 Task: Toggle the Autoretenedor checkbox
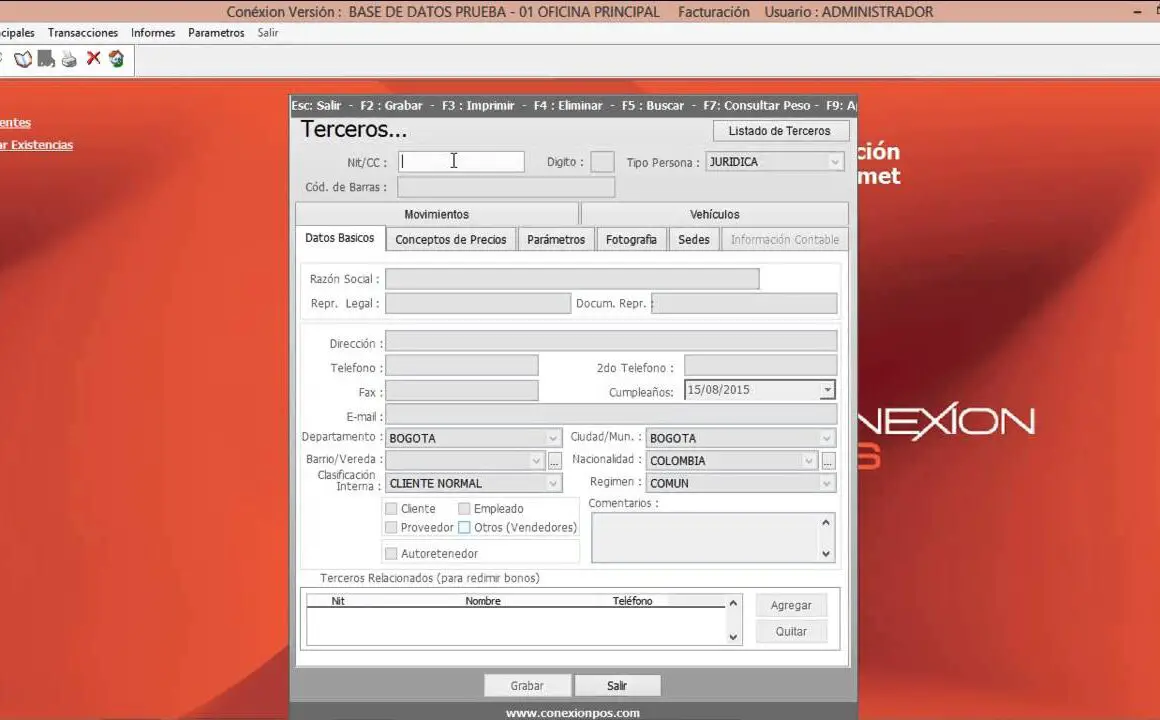click(x=392, y=554)
